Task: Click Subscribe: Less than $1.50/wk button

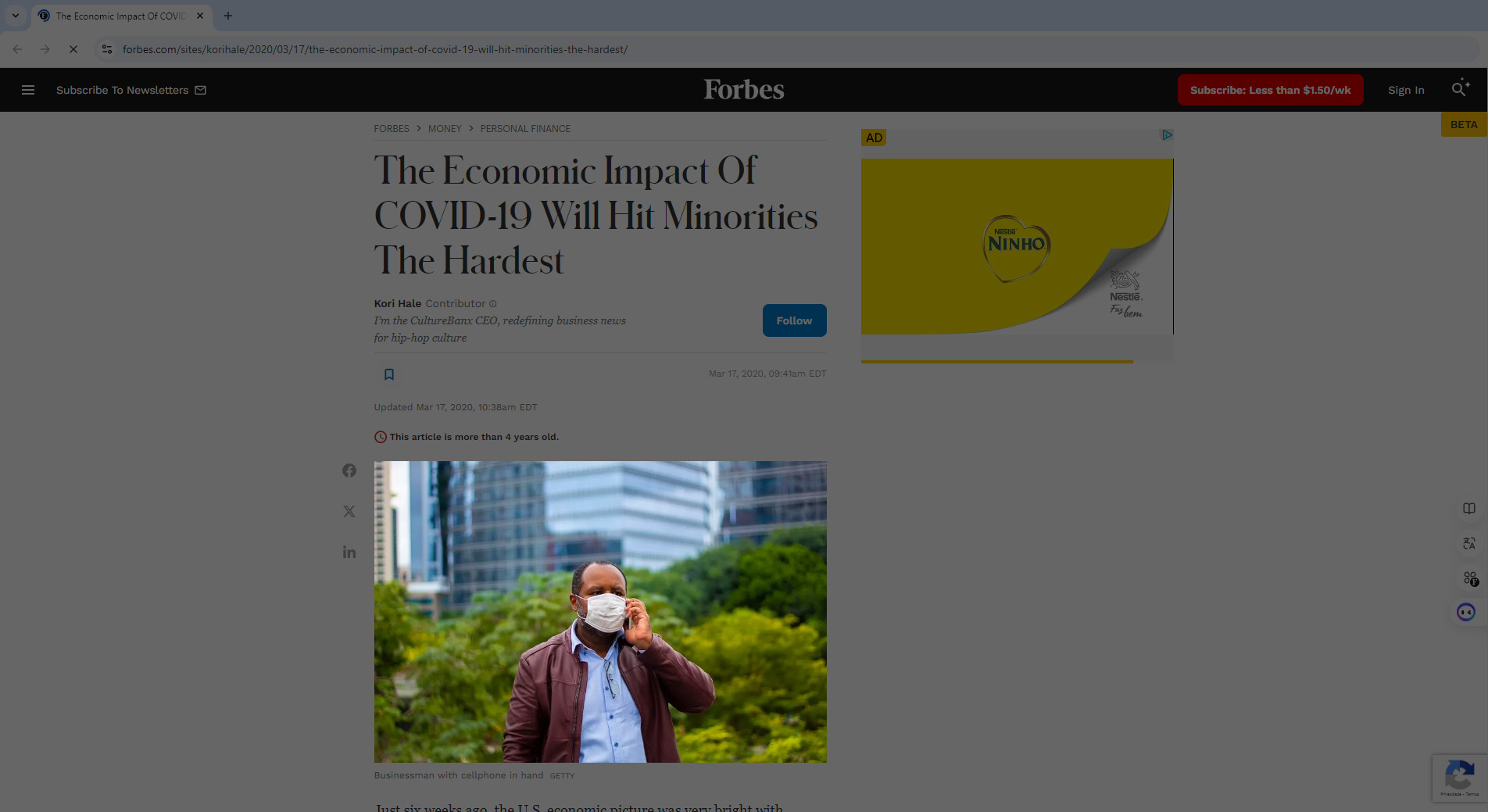Action: click(x=1270, y=90)
